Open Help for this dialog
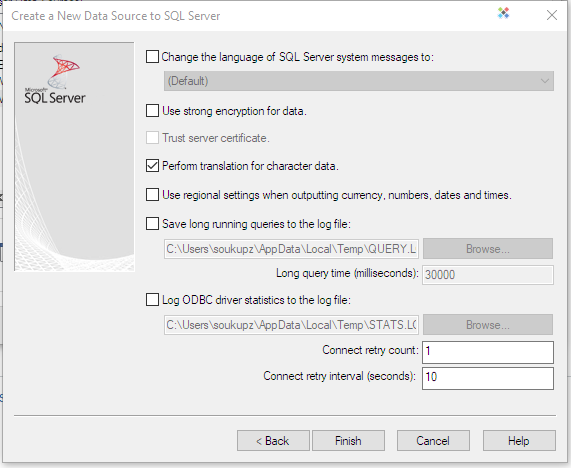 click(519, 441)
